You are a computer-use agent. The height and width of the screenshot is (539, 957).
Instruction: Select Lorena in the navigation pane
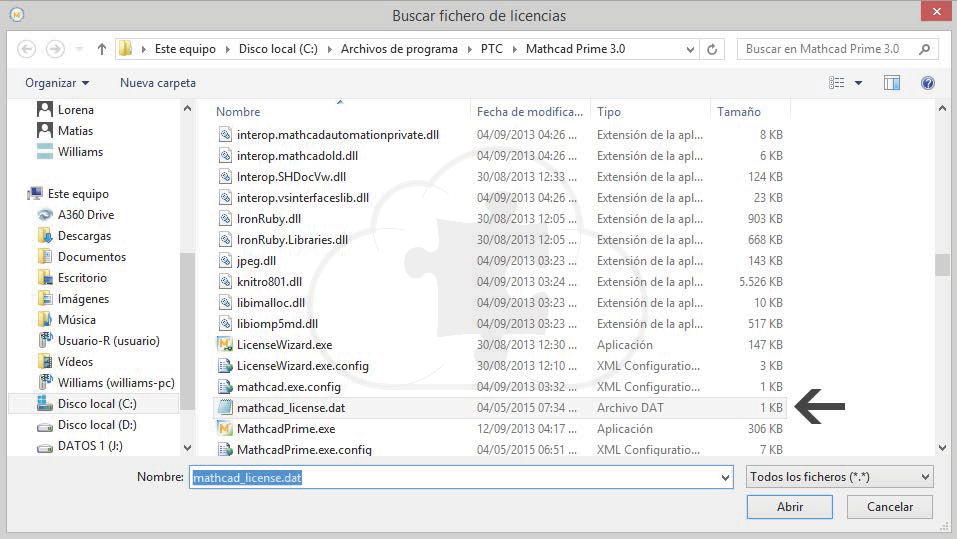click(66, 109)
